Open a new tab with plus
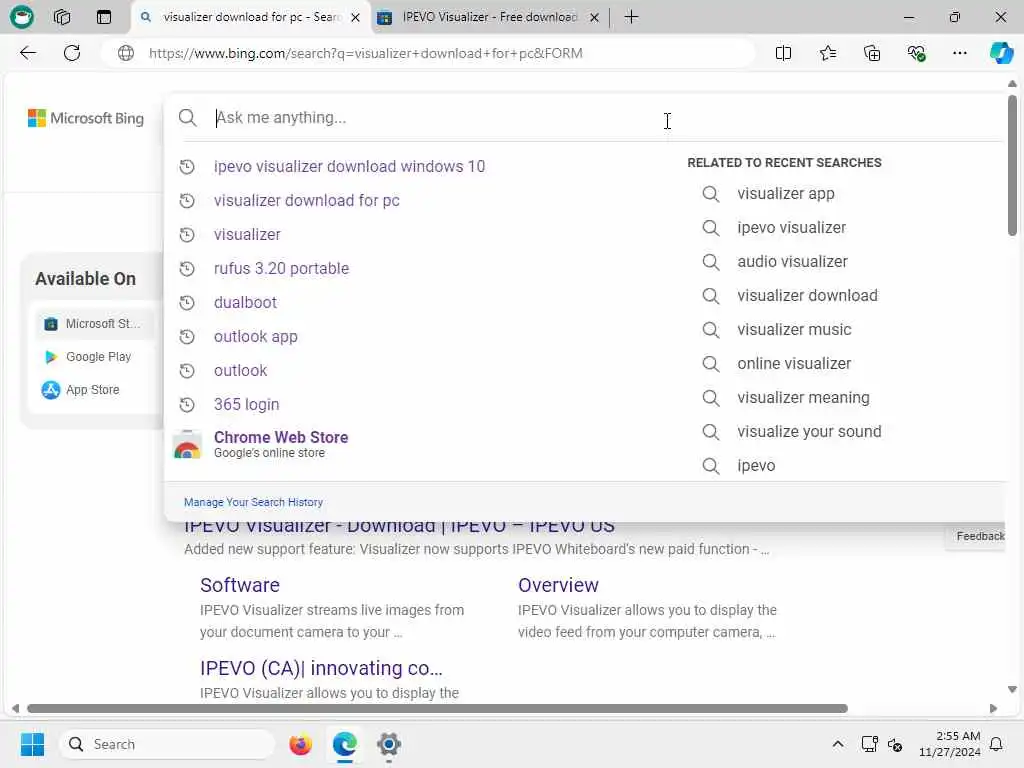The height and width of the screenshot is (768, 1024). tap(631, 17)
